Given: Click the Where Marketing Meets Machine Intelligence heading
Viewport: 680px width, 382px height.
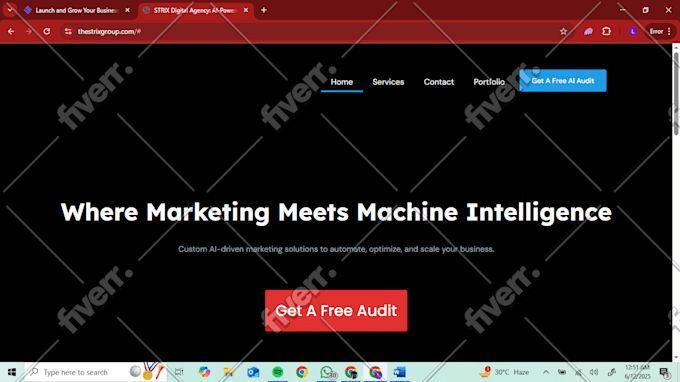Looking at the screenshot, I should tap(336, 212).
